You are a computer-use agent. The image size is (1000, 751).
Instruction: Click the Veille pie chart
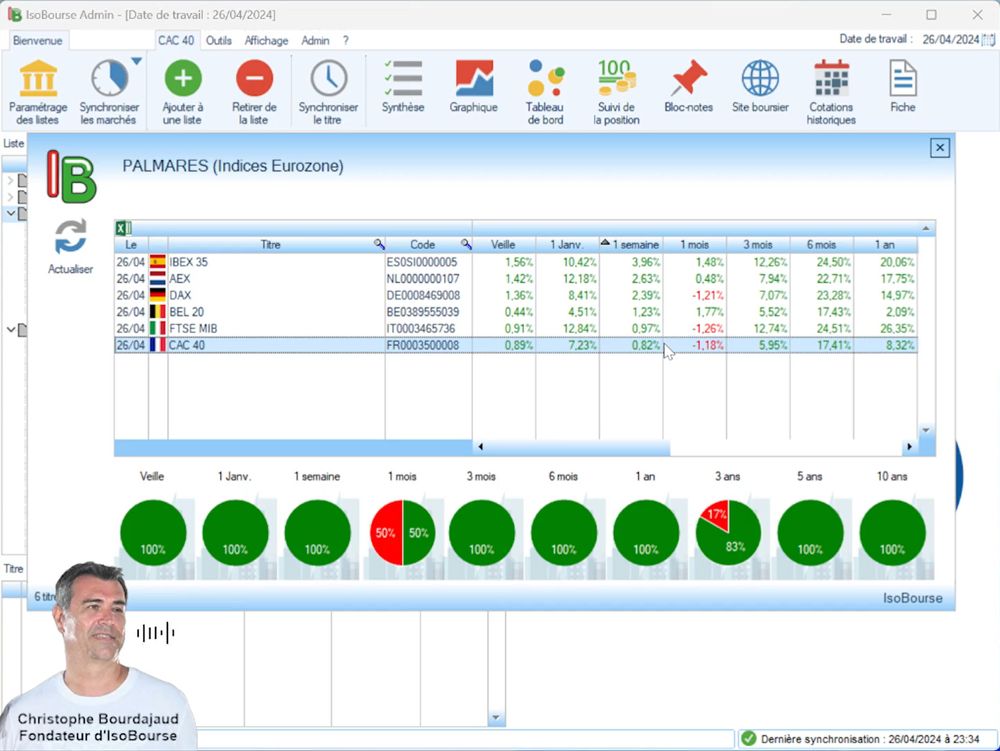[x=153, y=532]
